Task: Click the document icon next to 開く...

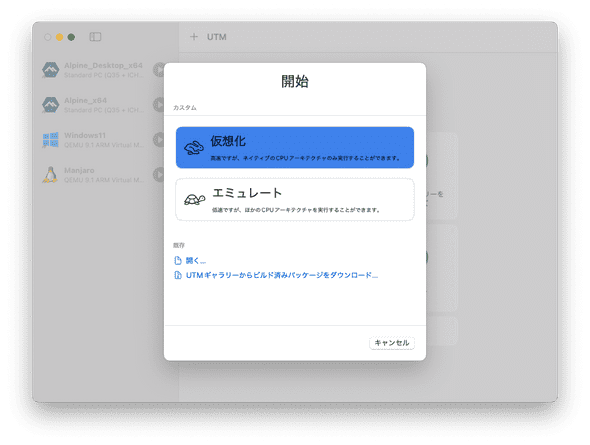Action: 178,260
